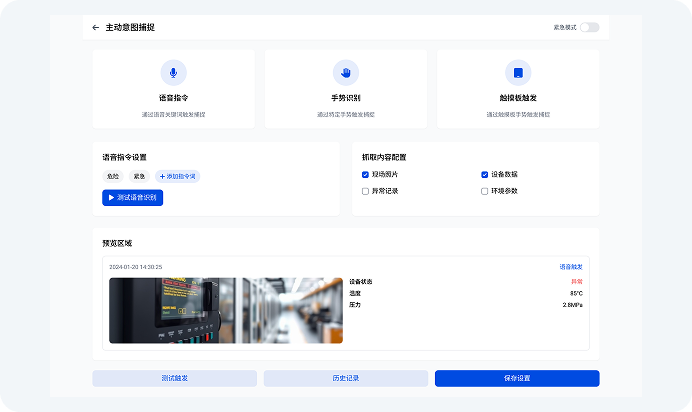Click the 抓取内容配置 heading
692x412 pixels.
click(x=384, y=157)
